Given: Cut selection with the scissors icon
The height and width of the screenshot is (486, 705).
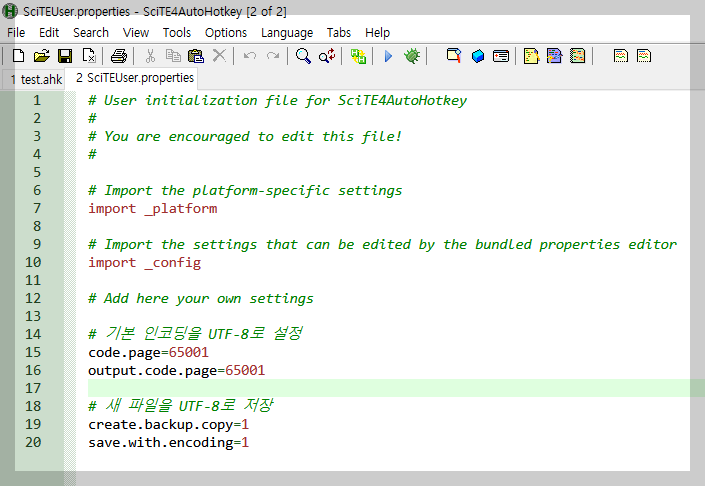Looking at the screenshot, I should tap(150, 56).
